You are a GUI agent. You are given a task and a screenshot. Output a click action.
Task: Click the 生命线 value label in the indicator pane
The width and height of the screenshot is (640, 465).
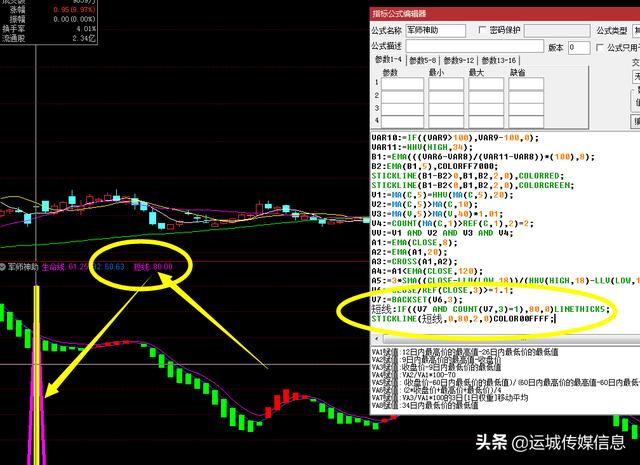click(x=65, y=267)
